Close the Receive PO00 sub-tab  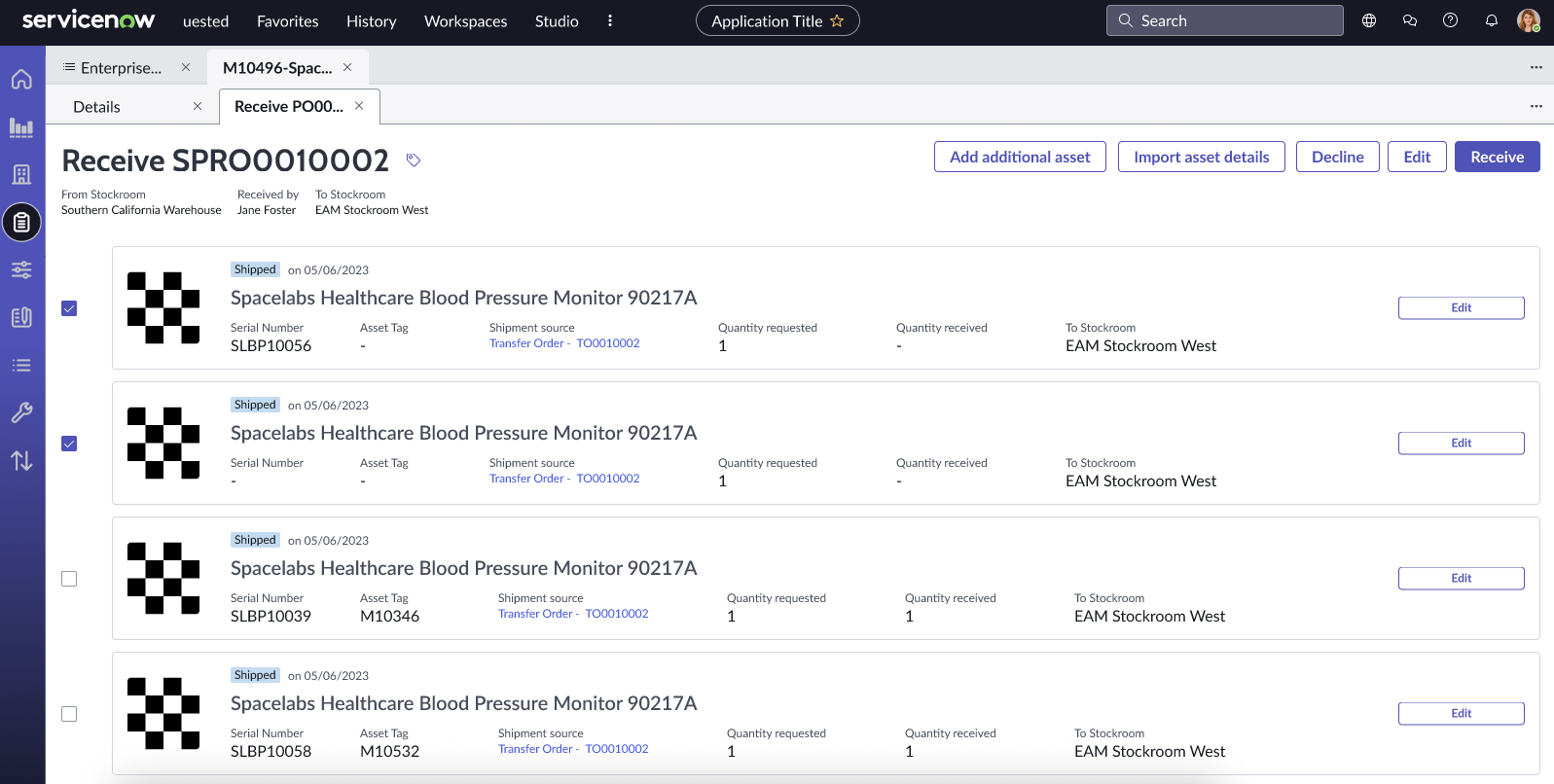coord(359,106)
